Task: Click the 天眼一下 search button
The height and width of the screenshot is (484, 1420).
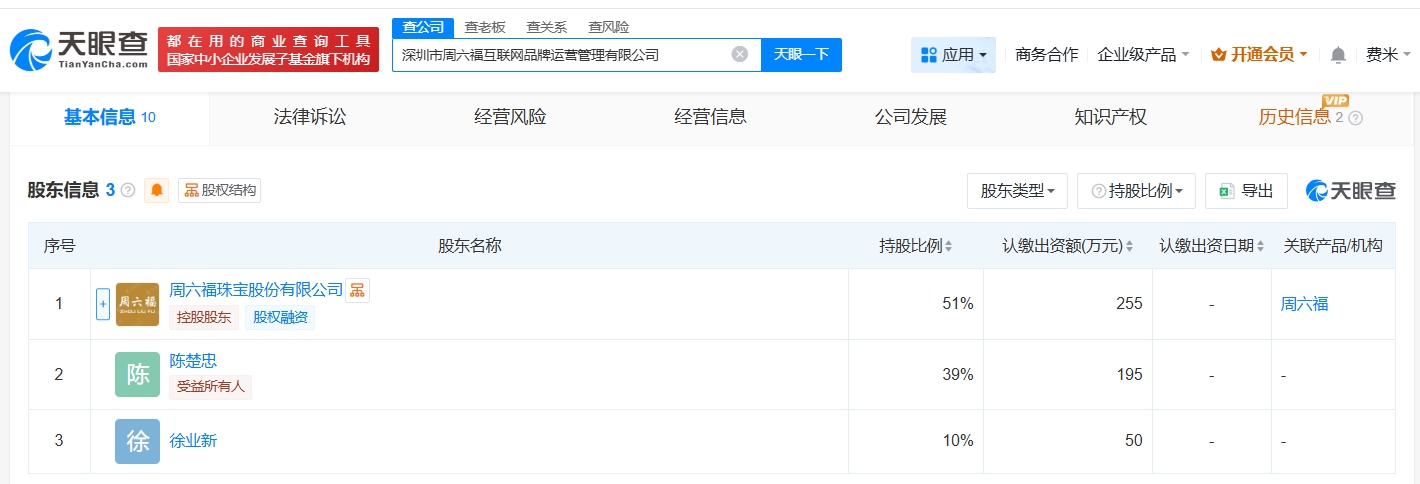Action: (801, 54)
